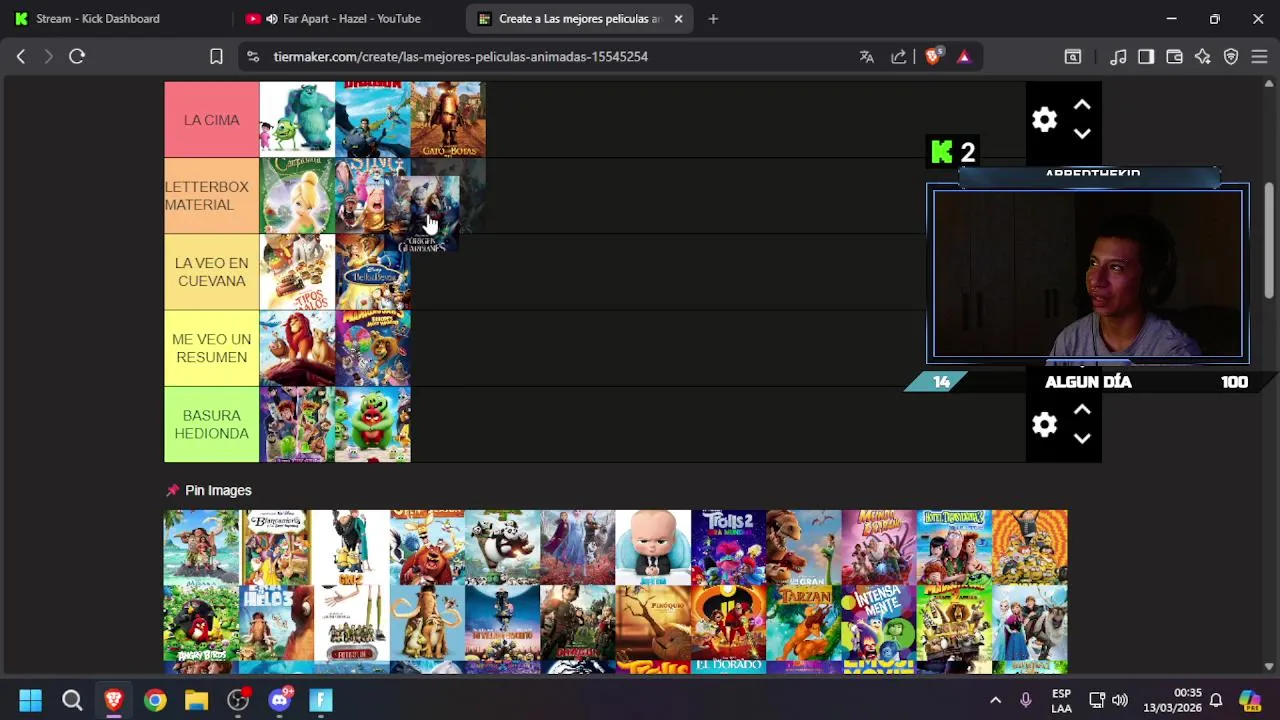Click the Pin Images label
This screenshot has width=1280, height=720.
(x=218, y=490)
